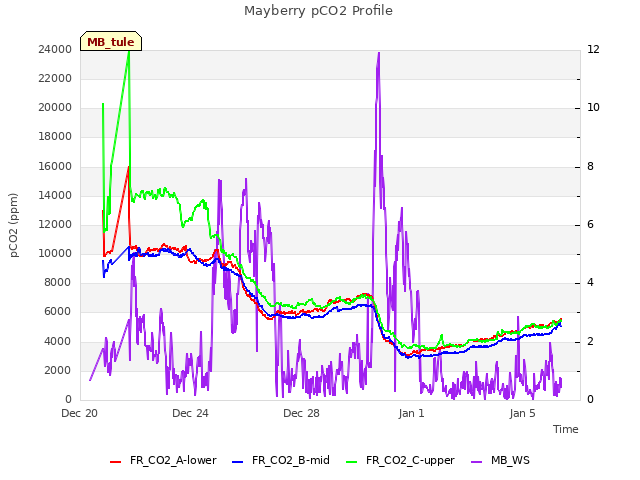
Task: Click the 4000 left-axis tick label
Action: tap(58, 342)
